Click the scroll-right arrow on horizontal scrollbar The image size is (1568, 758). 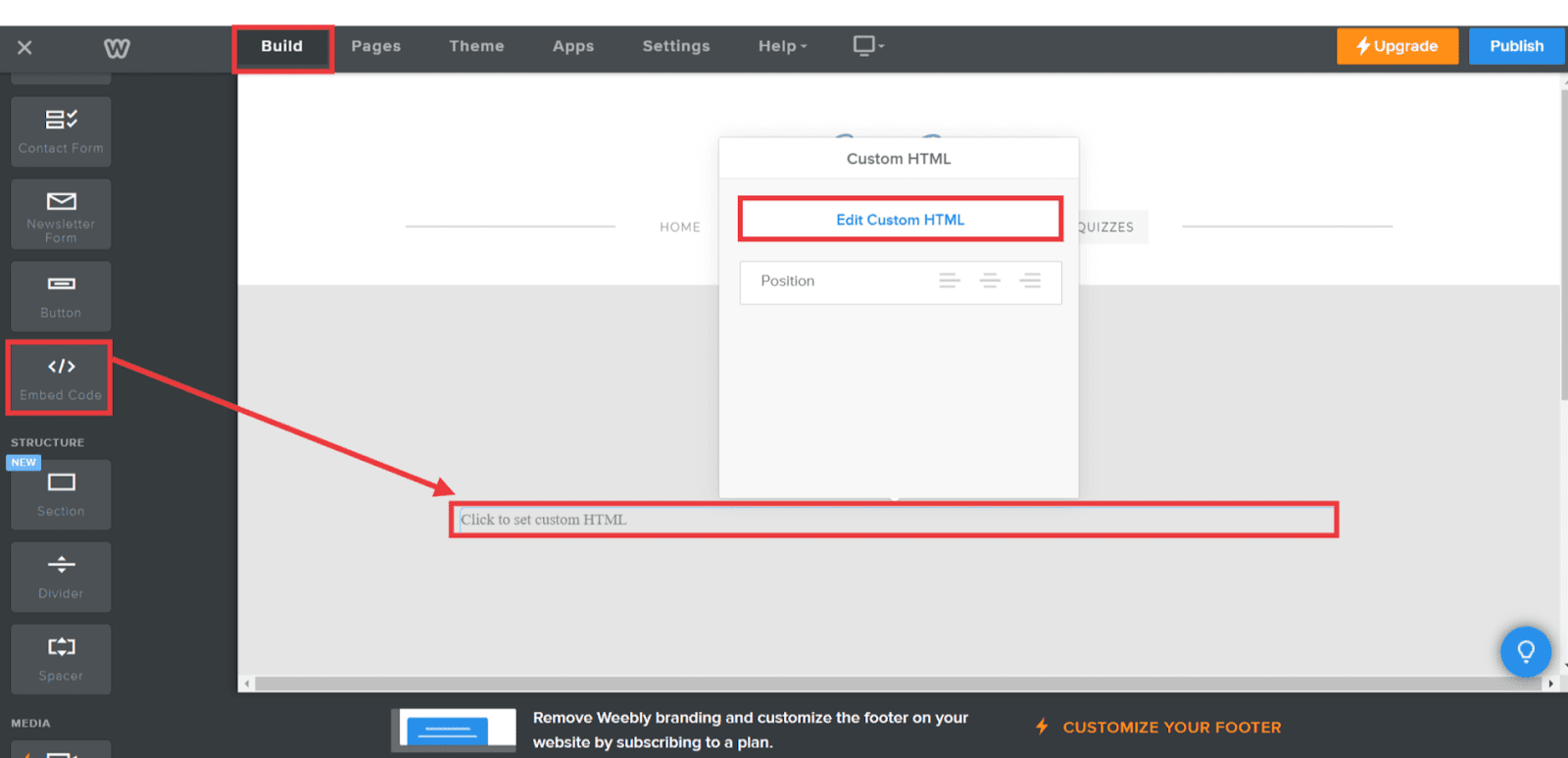[x=1550, y=683]
